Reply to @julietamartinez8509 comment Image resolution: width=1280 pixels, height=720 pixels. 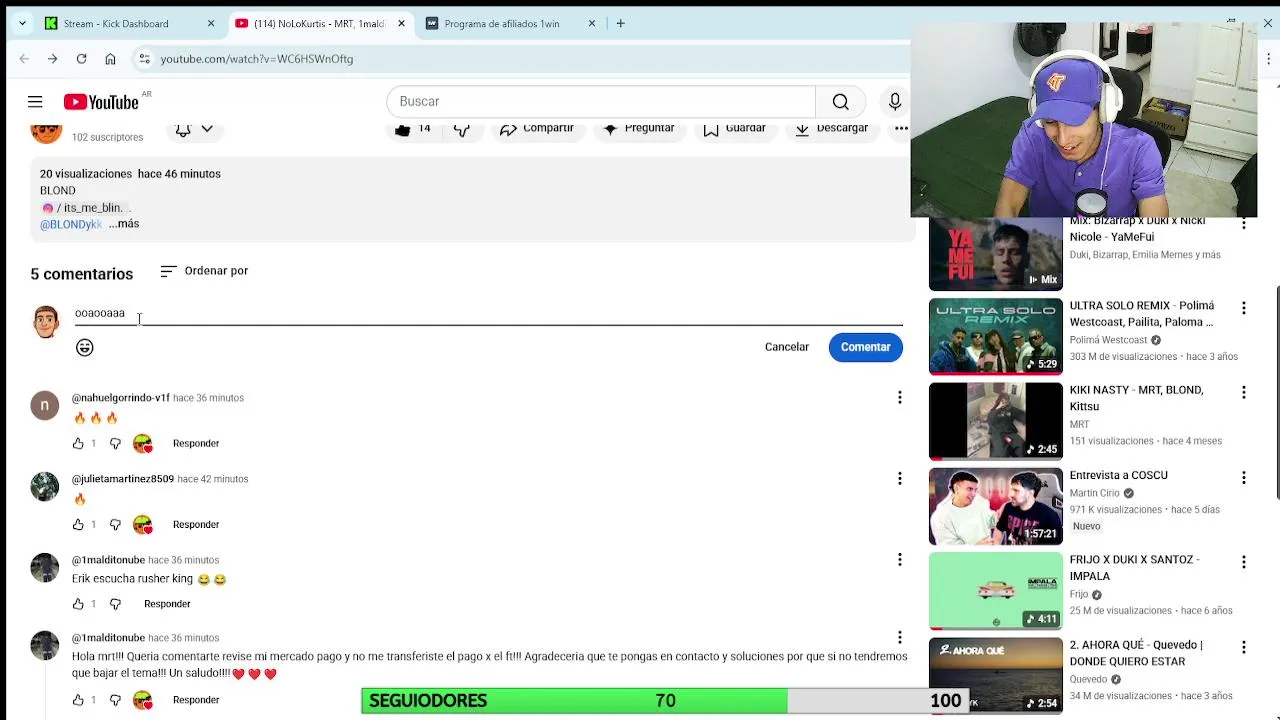[196, 524]
